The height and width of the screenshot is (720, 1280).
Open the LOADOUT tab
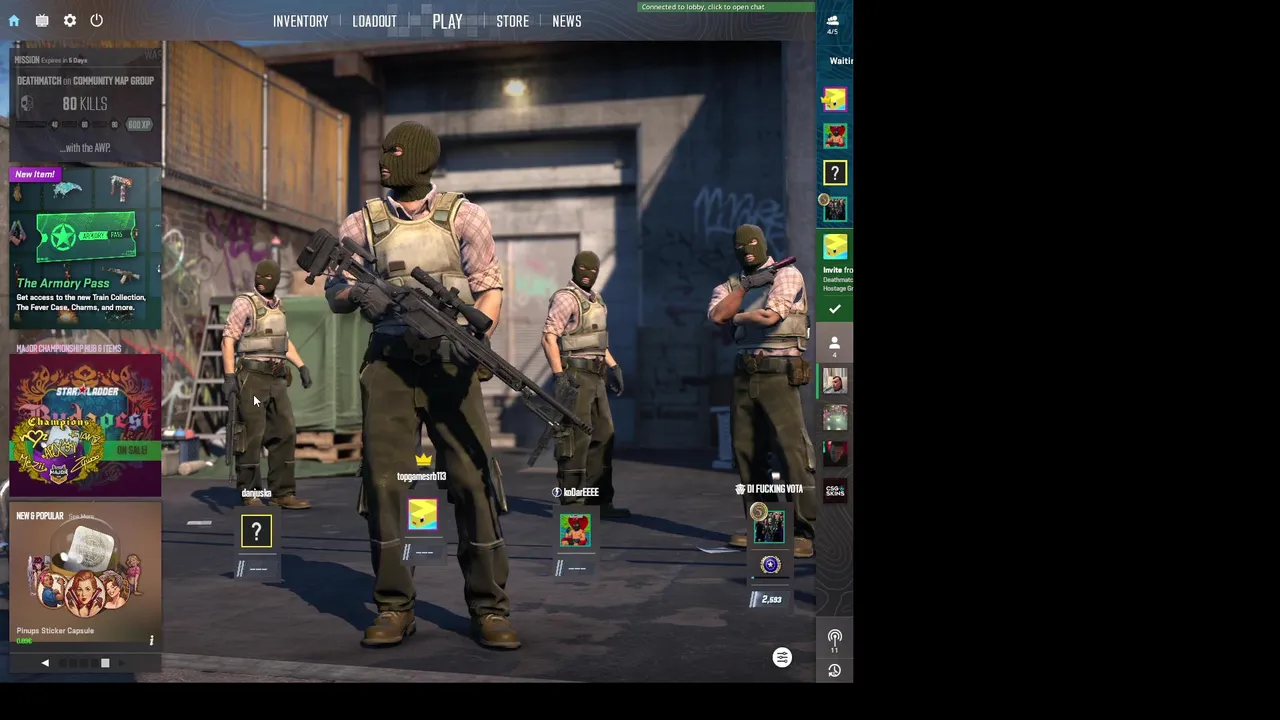374,21
